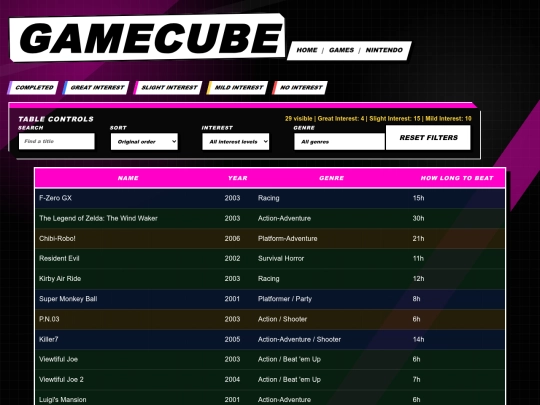Select the Slight Interest legend tag
The width and height of the screenshot is (540, 405).
(168, 87)
